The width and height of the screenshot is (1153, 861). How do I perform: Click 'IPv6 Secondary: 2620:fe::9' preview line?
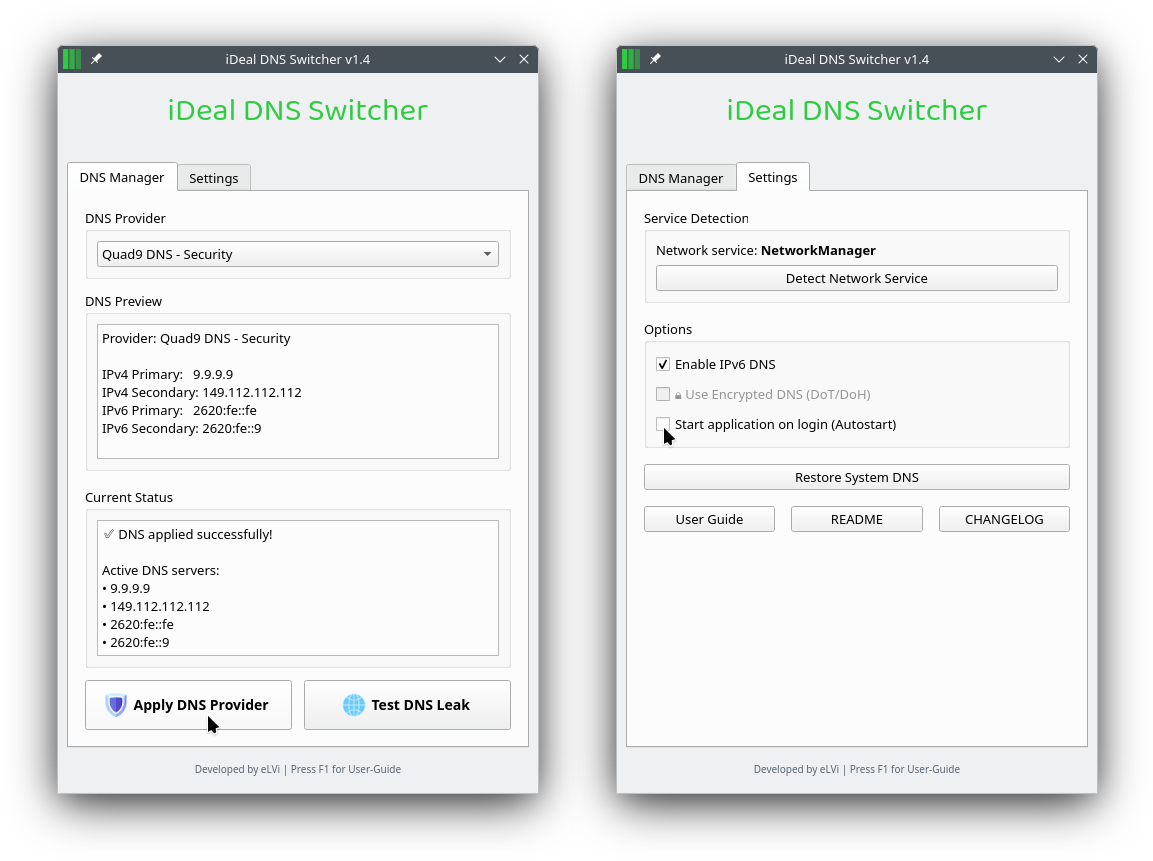[182, 429]
